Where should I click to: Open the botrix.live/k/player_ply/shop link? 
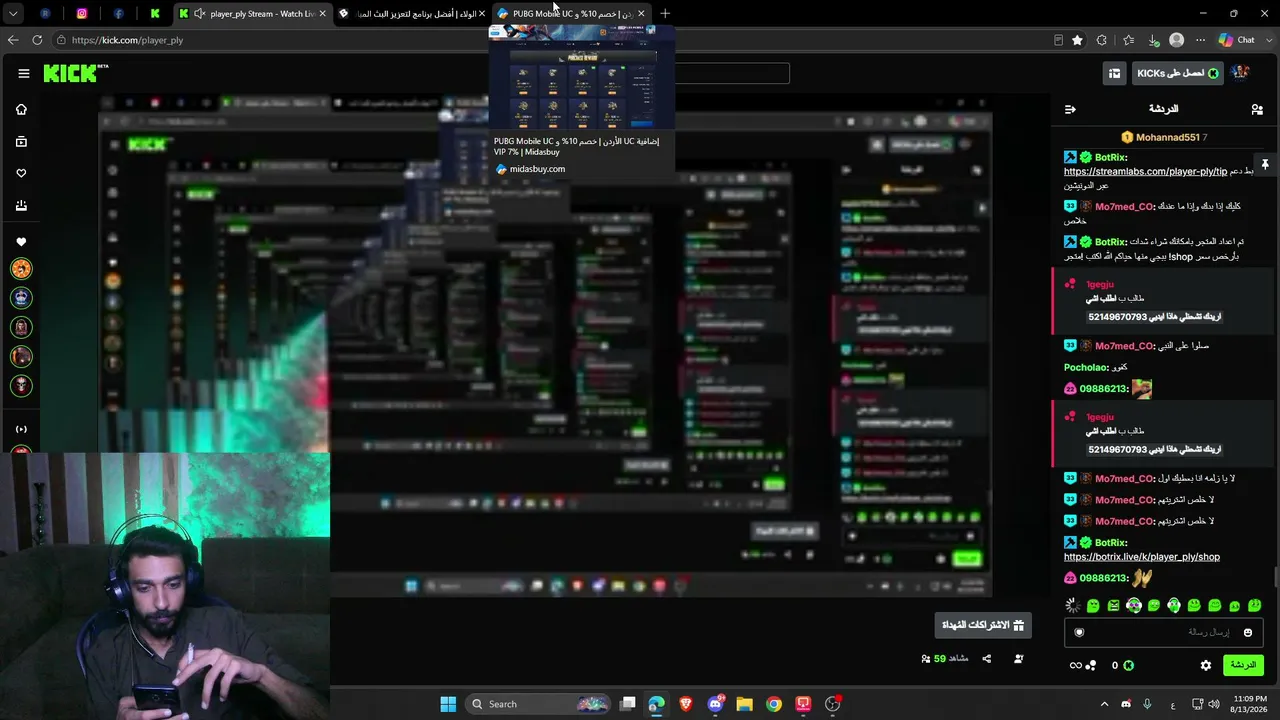pyautogui.click(x=1142, y=557)
